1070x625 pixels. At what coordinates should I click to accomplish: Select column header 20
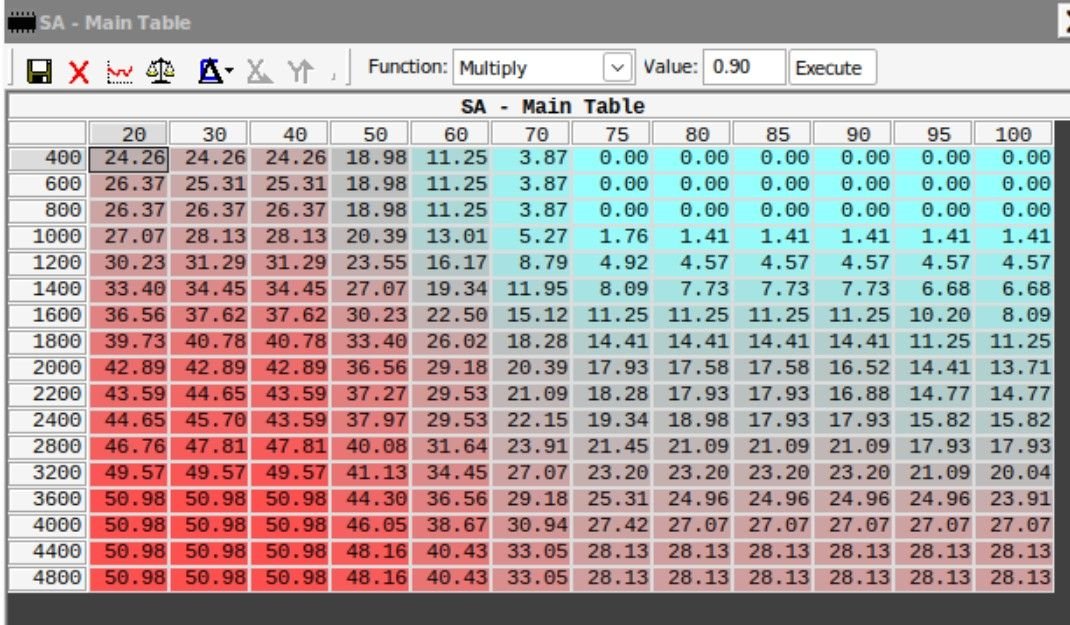click(128, 134)
